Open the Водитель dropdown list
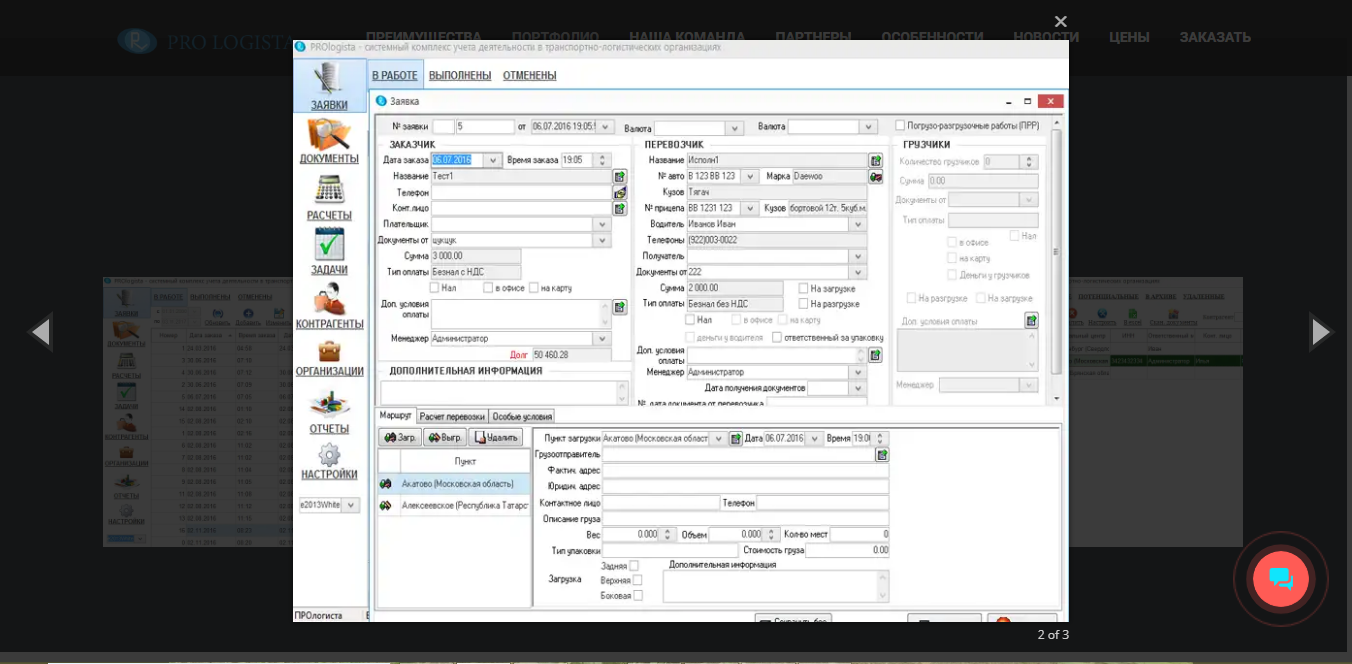This screenshot has height=664, width=1352. coord(857,224)
